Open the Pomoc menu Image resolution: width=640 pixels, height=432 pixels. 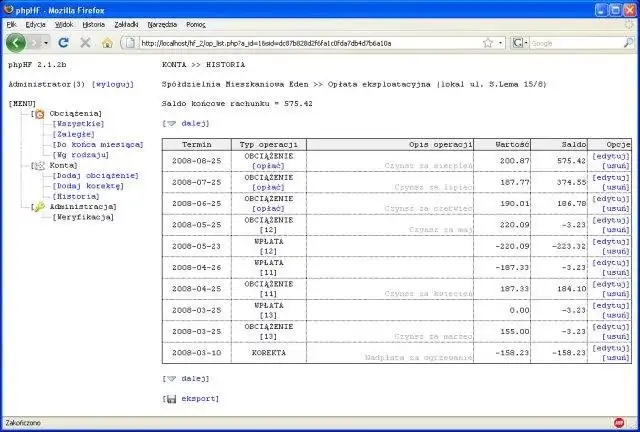pos(196,24)
